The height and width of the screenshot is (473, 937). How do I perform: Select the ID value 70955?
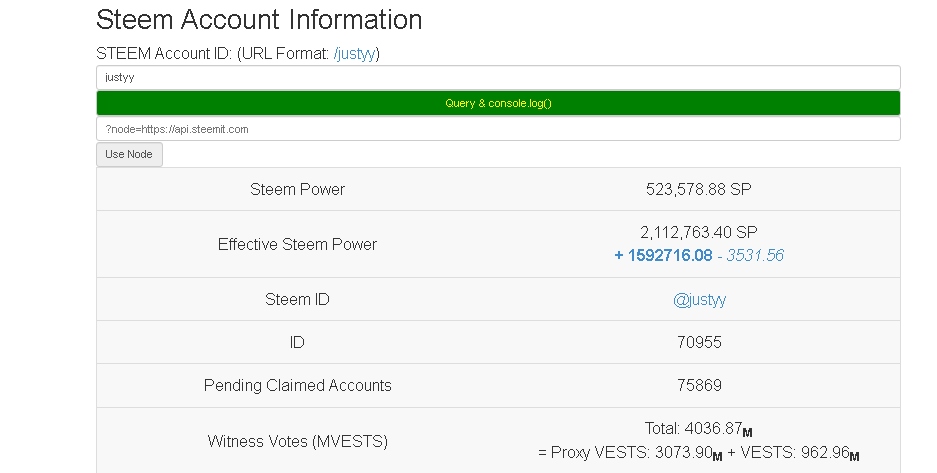(x=699, y=342)
